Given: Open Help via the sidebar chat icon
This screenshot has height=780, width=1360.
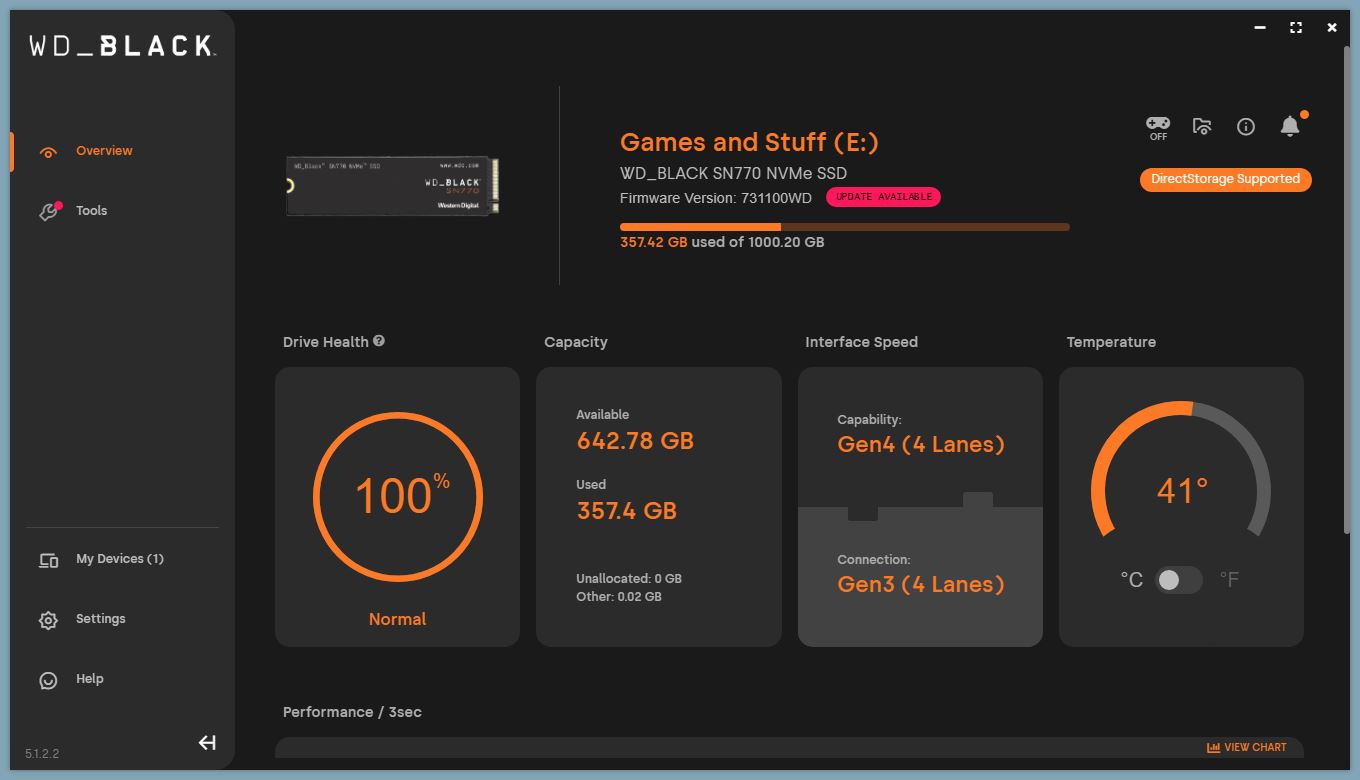Looking at the screenshot, I should 48,679.
